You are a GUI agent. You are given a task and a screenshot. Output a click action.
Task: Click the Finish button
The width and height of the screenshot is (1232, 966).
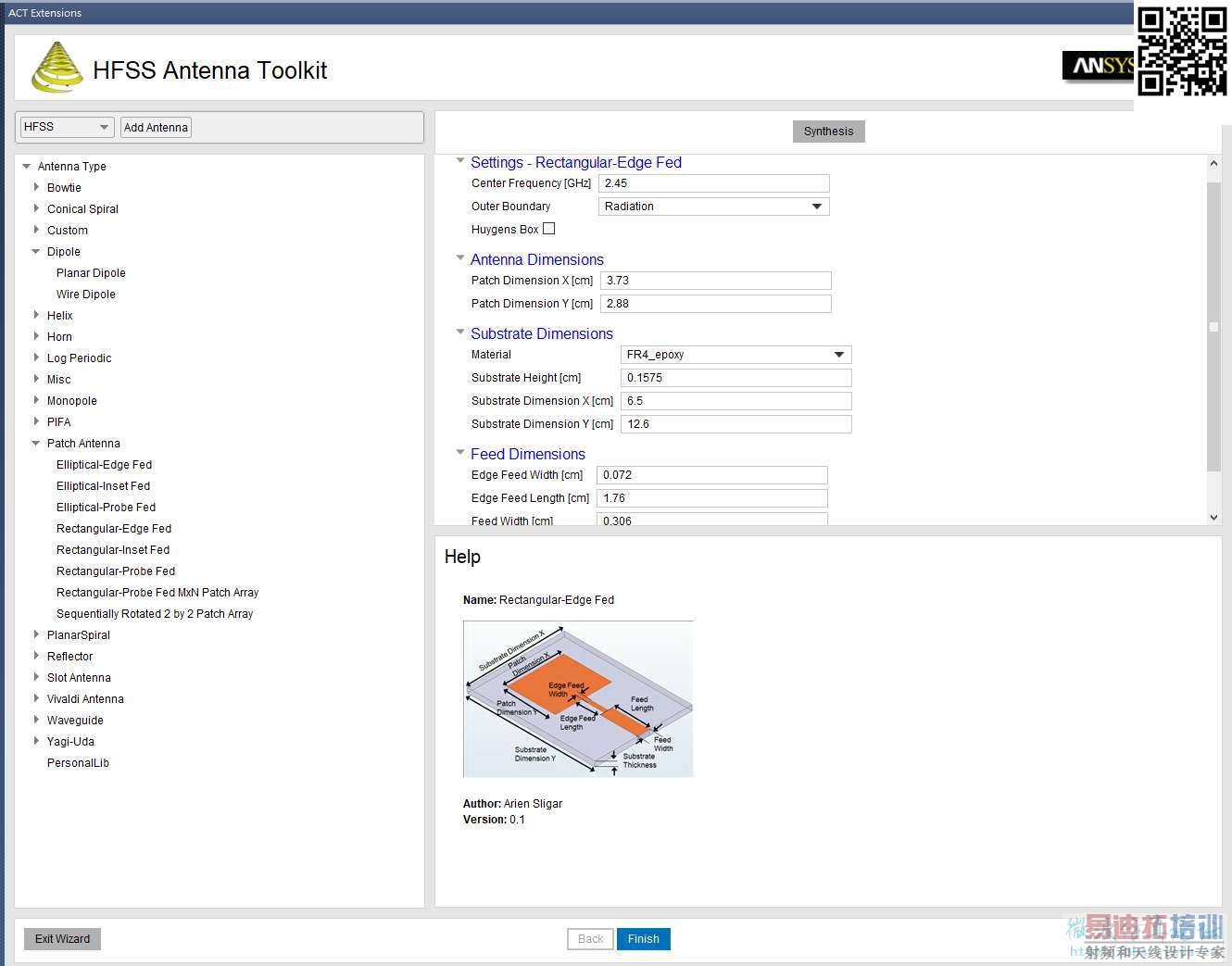click(x=644, y=939)
